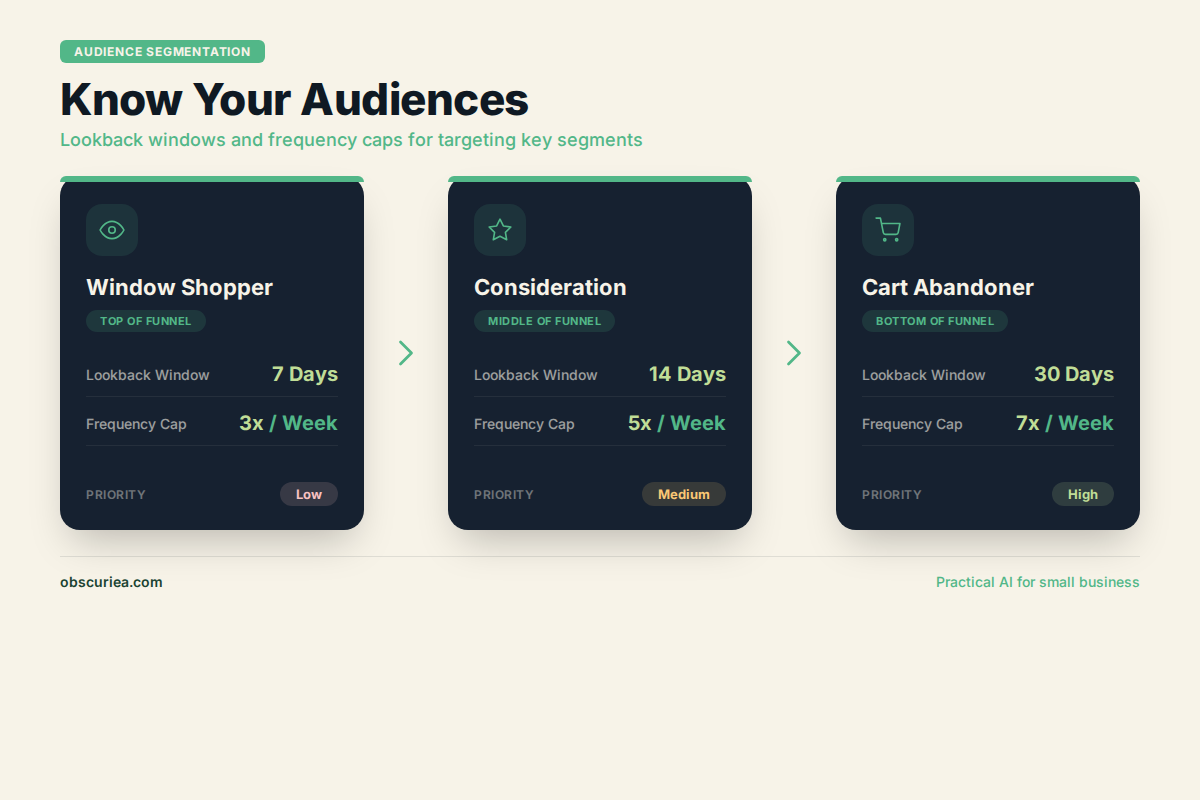Click Lookback Window label in Consideration card
The height and width of the screenshot is (800, 1200).
(x=536, y=375)
